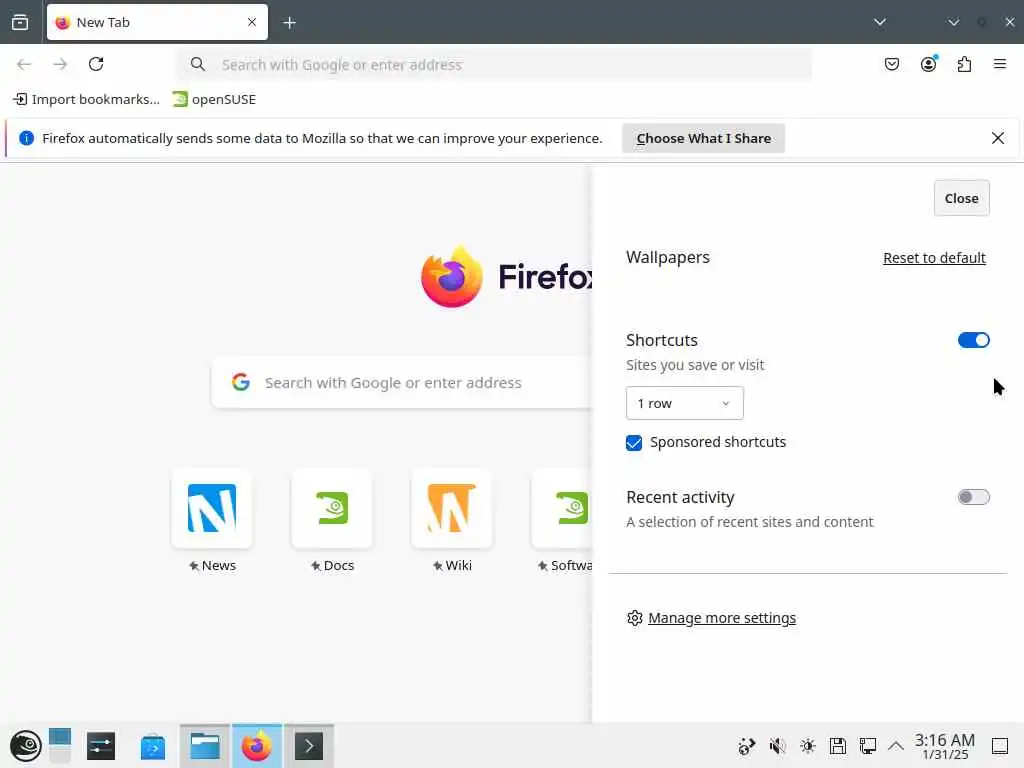The height and width of the screenshot is (768, 1024).
Task: Click the show desktop button in taskbar
Action: (x=1000, y=746)
